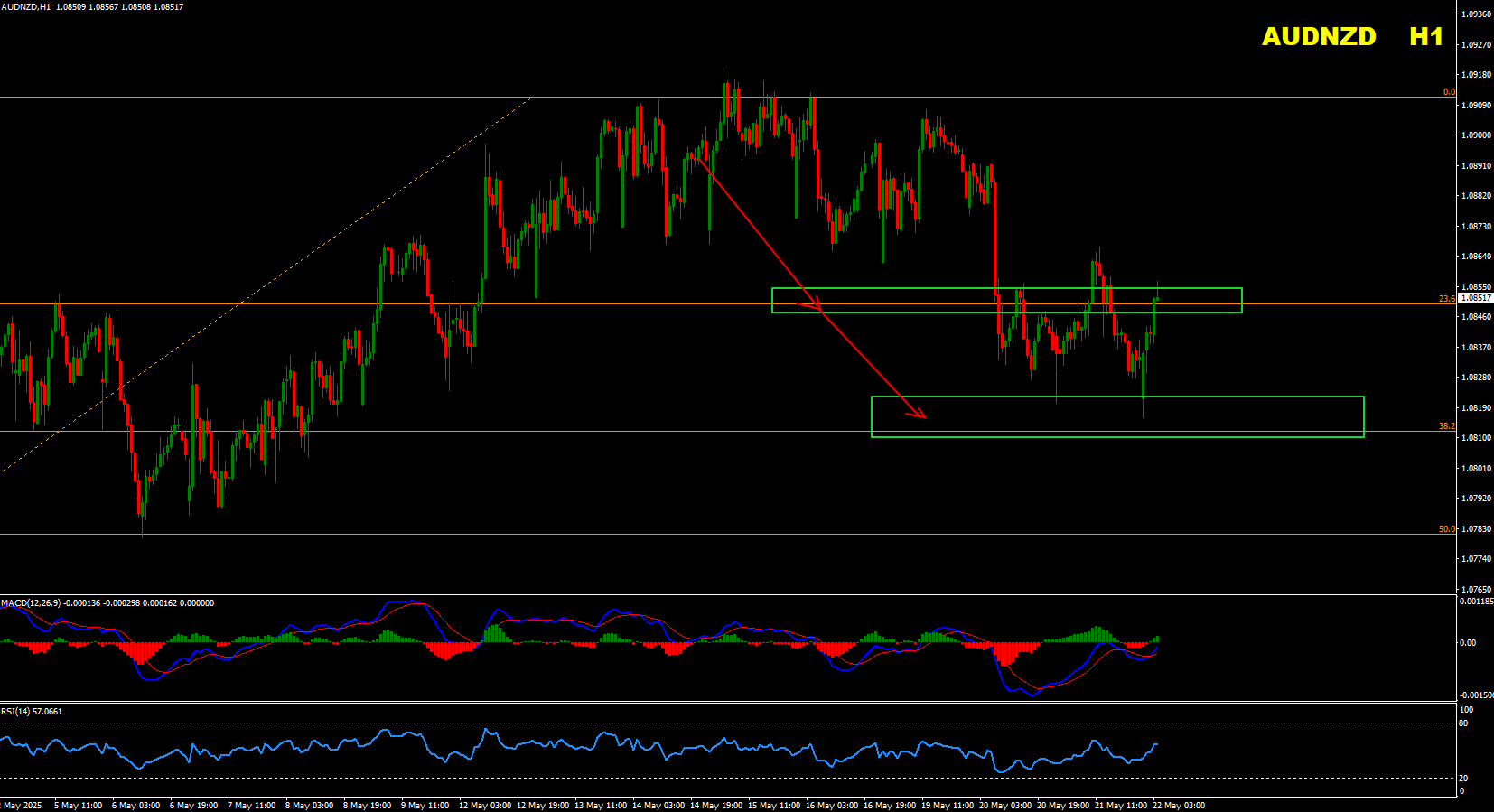Select the lower green rectangle's right edge

click(1364, 416)
